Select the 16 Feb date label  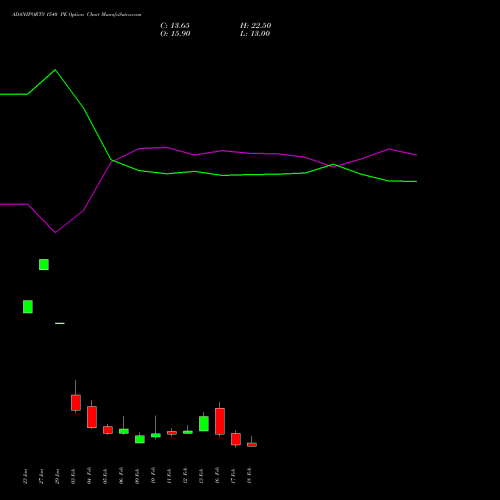(x=218, y=476)
